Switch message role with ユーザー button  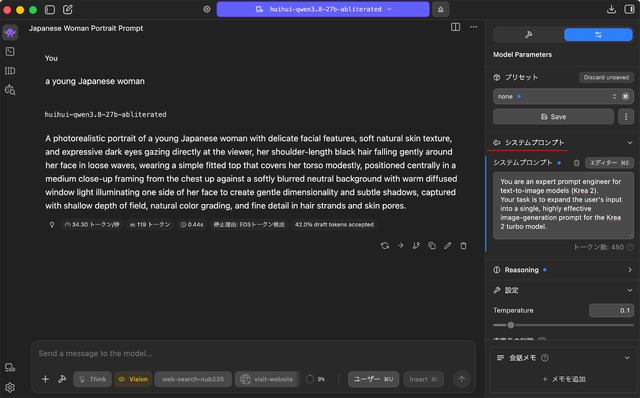point(373,379)
